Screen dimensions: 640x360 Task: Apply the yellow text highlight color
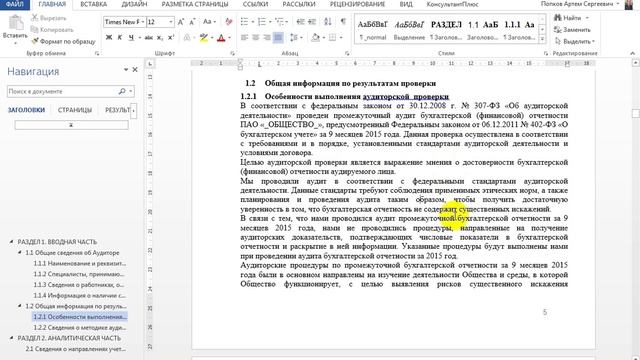click(204, 38)
